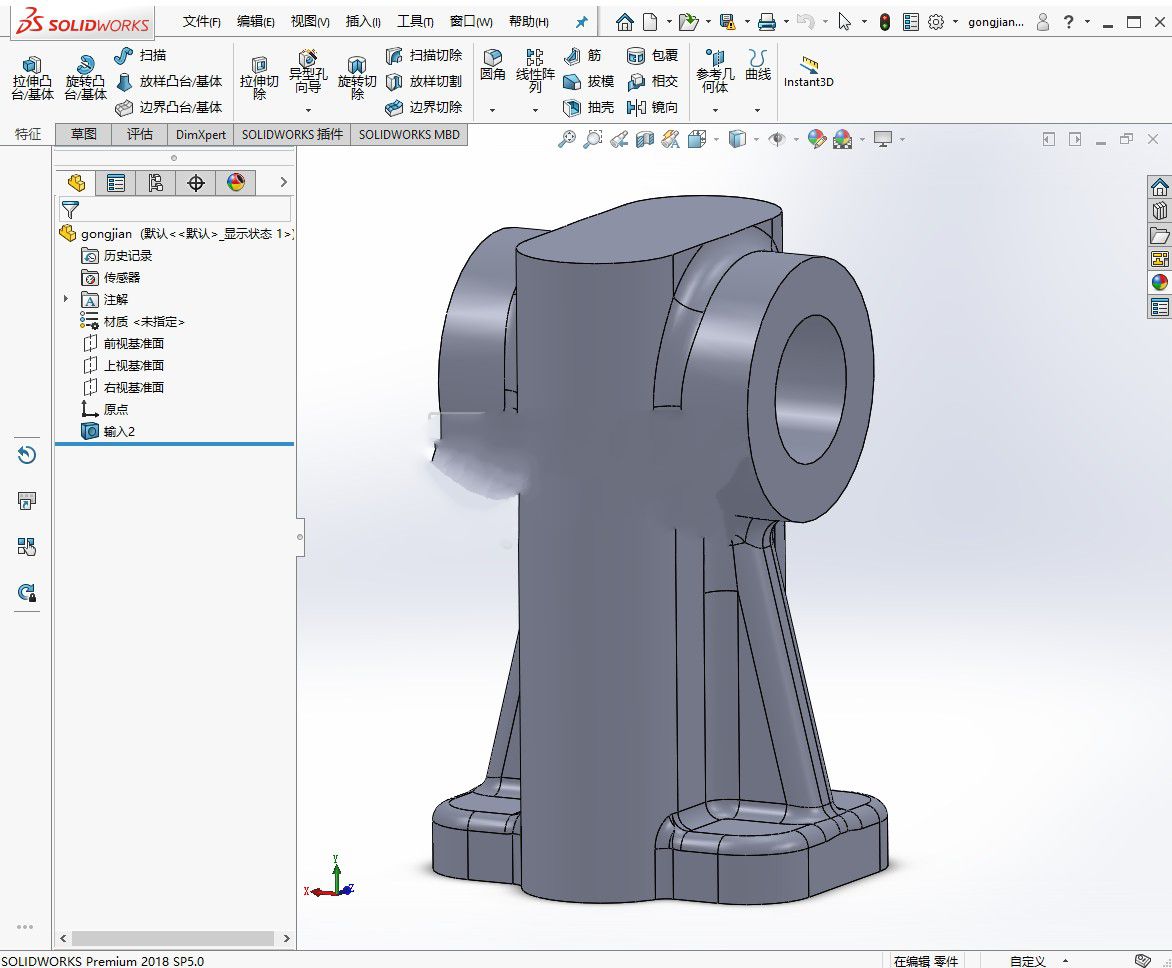
Task: Open the 文件(F) menu
Action: (202, 22)
